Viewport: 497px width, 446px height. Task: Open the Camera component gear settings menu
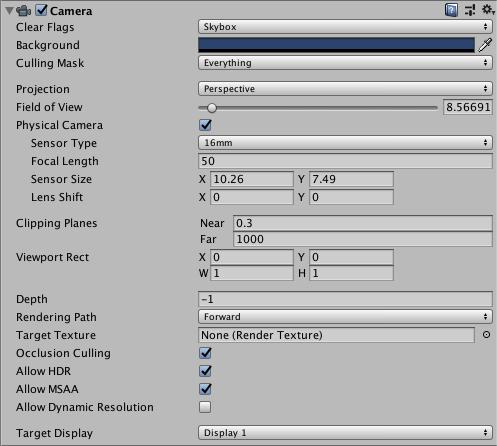(x=488, y=9)
